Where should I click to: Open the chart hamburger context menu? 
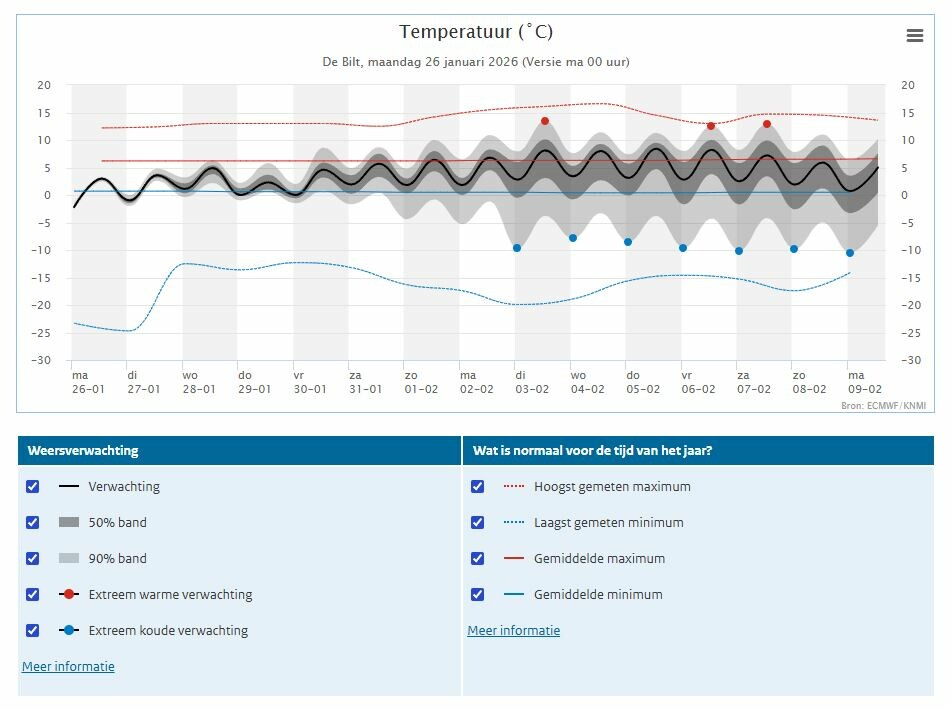click(915, 35)
